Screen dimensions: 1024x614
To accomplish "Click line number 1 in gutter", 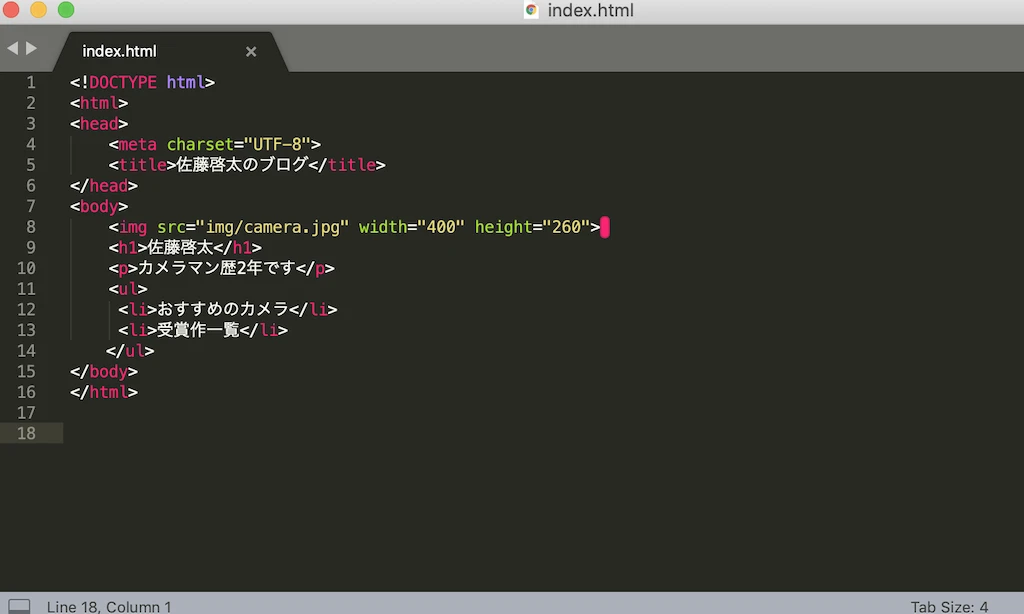I will click(x=31, y=82).
